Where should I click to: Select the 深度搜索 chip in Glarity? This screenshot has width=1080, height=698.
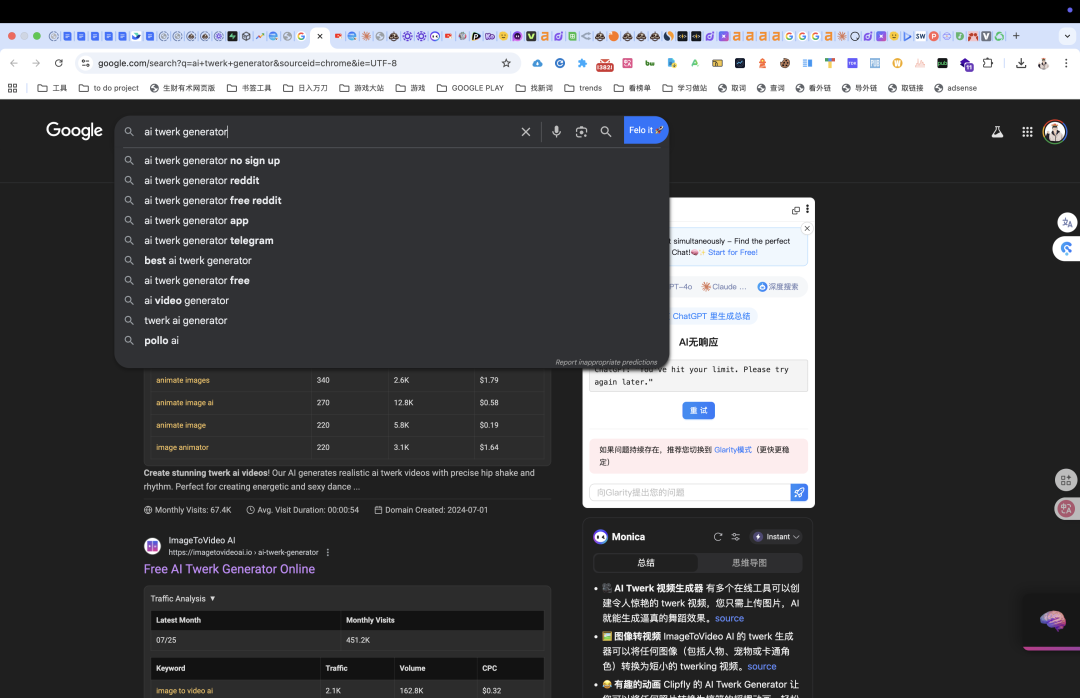tap(778, 287)
